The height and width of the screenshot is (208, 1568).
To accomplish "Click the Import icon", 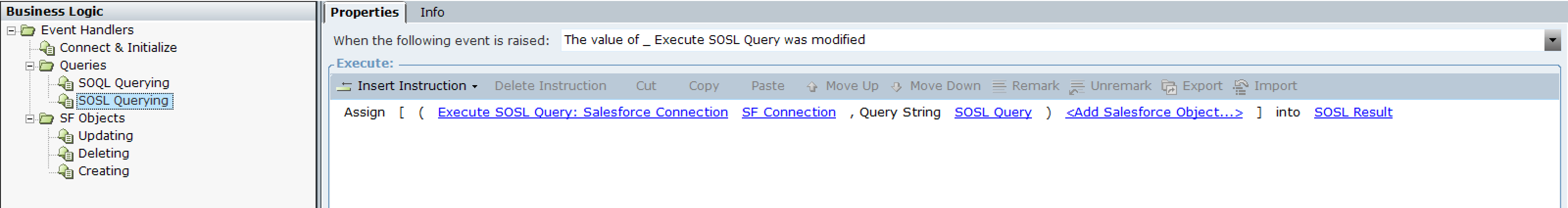I will pyautogui.click(x=1241, y=87).
